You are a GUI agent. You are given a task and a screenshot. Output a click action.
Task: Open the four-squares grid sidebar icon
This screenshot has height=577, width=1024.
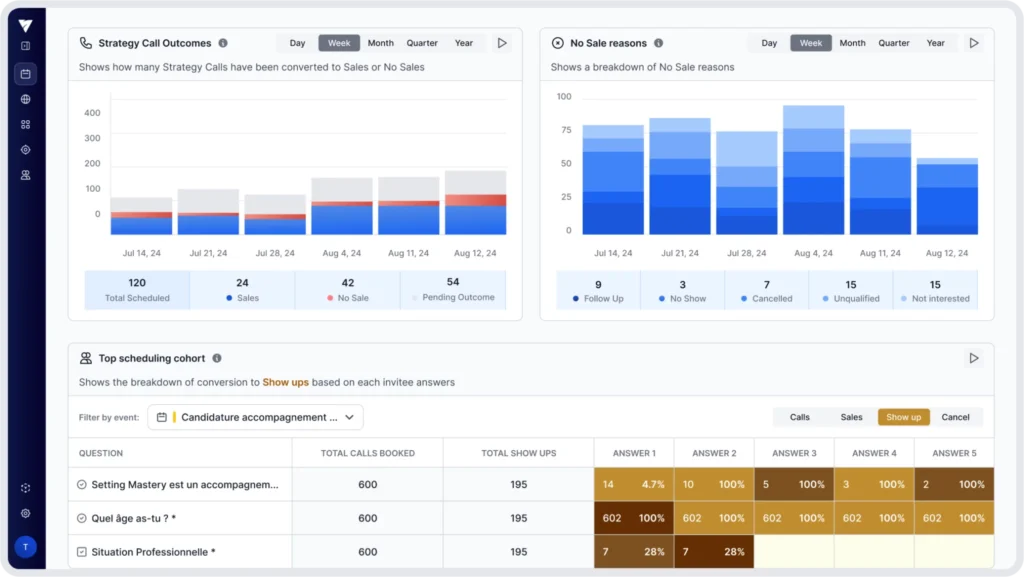(x=25, y=124)
